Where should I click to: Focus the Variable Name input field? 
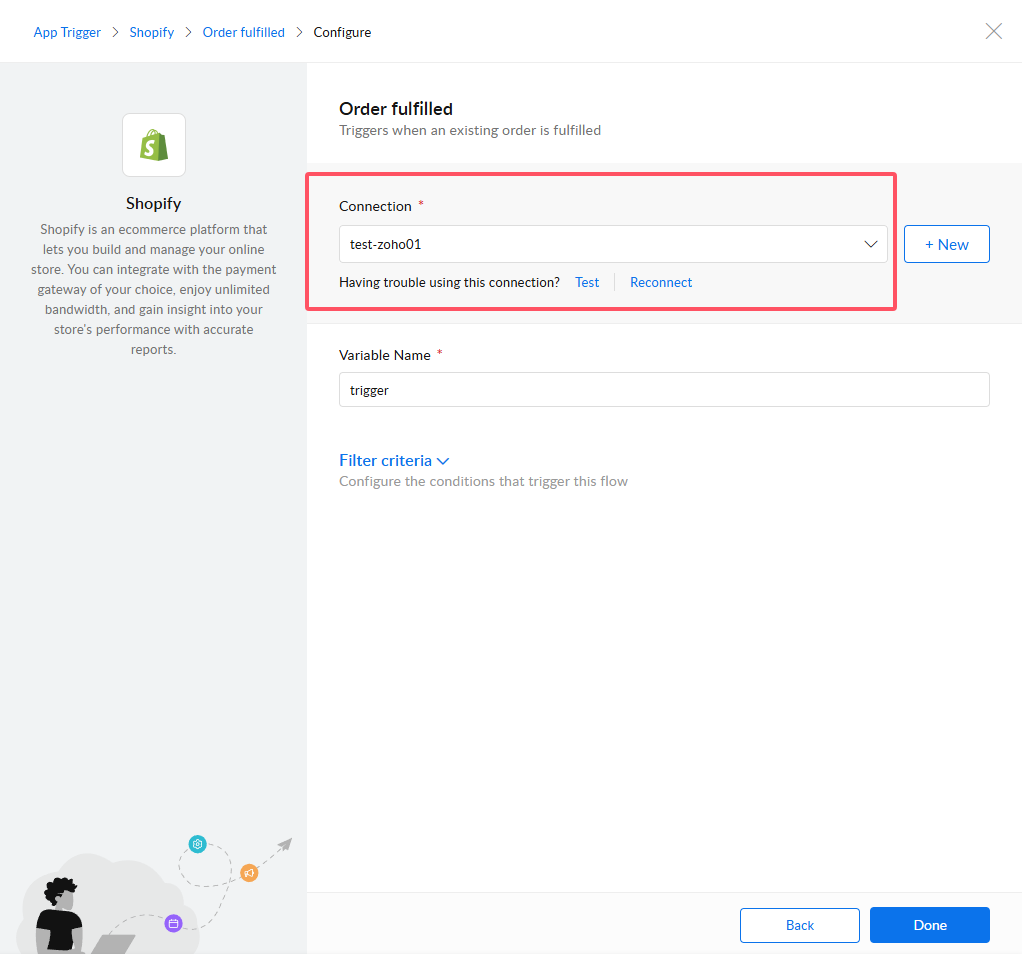[664, 390]
